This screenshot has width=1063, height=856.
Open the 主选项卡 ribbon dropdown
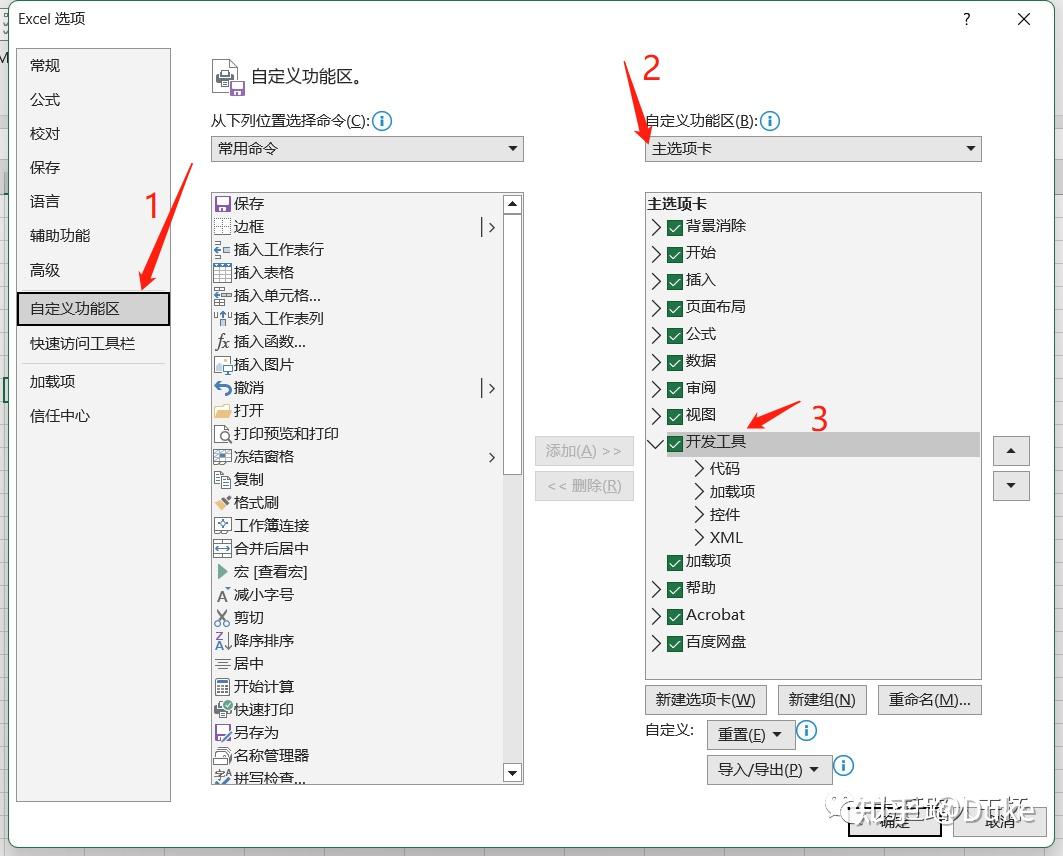tap(968, 148)
